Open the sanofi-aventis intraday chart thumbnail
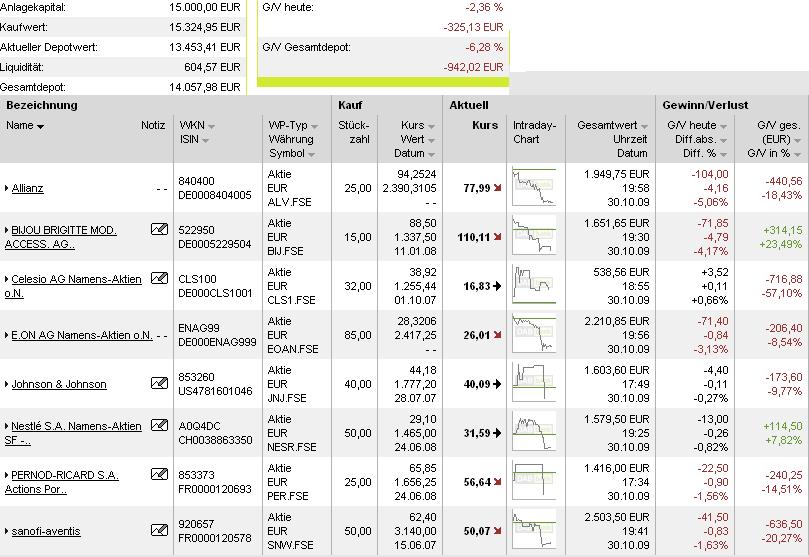This screenshot has height=557, width=809. click(534, 530)
